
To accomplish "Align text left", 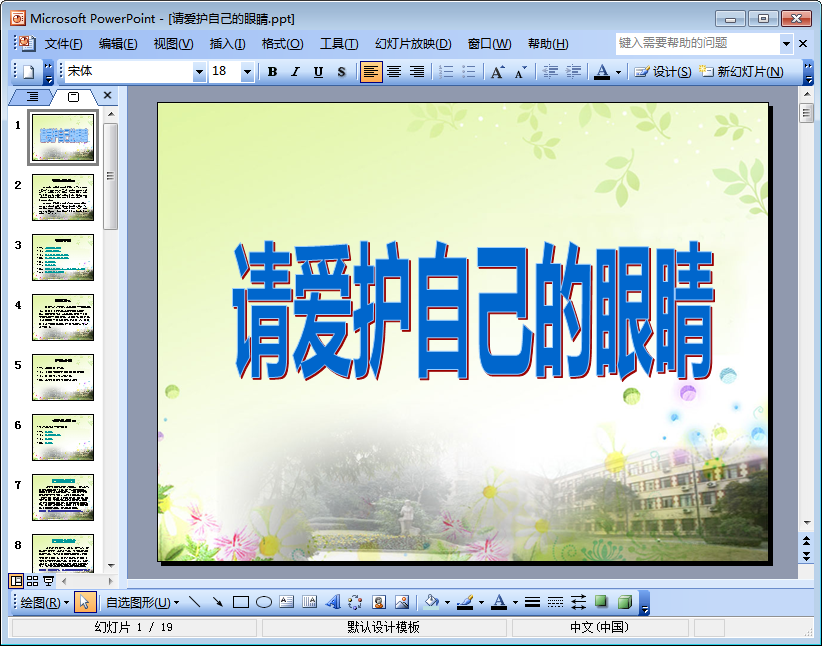I will click(x=371, y=72).
